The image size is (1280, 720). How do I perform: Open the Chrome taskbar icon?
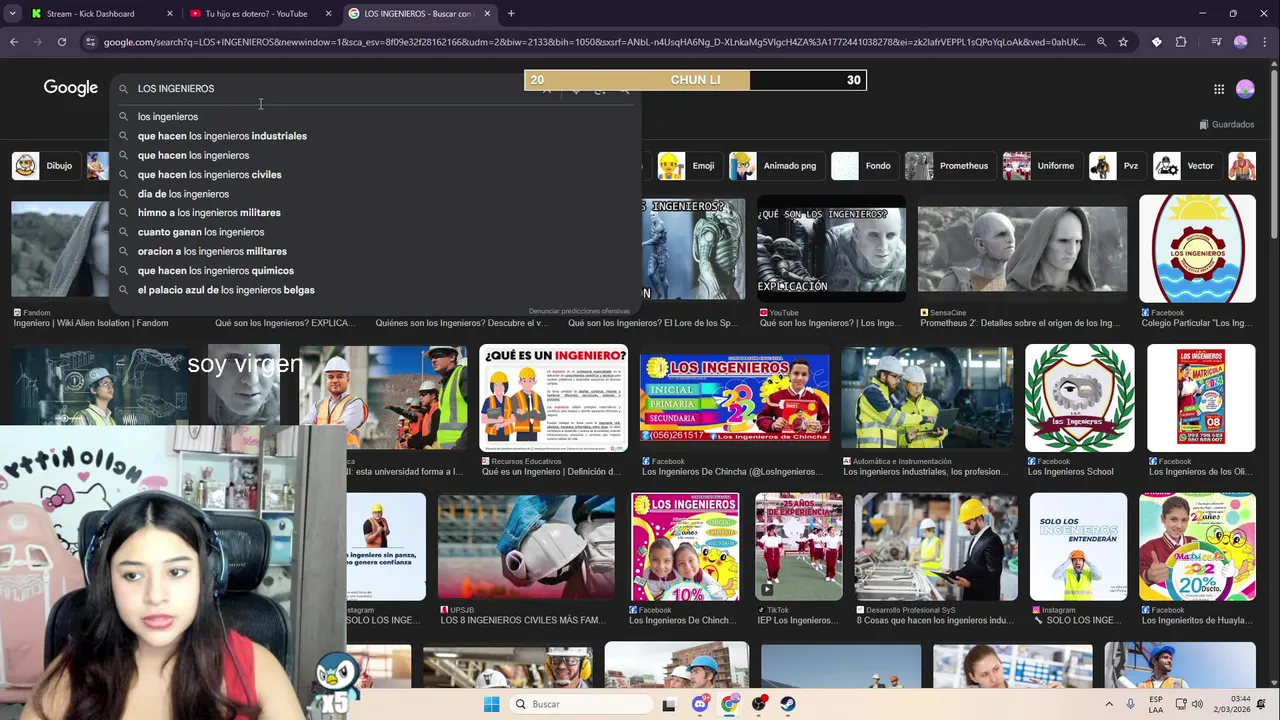point(729,704)
